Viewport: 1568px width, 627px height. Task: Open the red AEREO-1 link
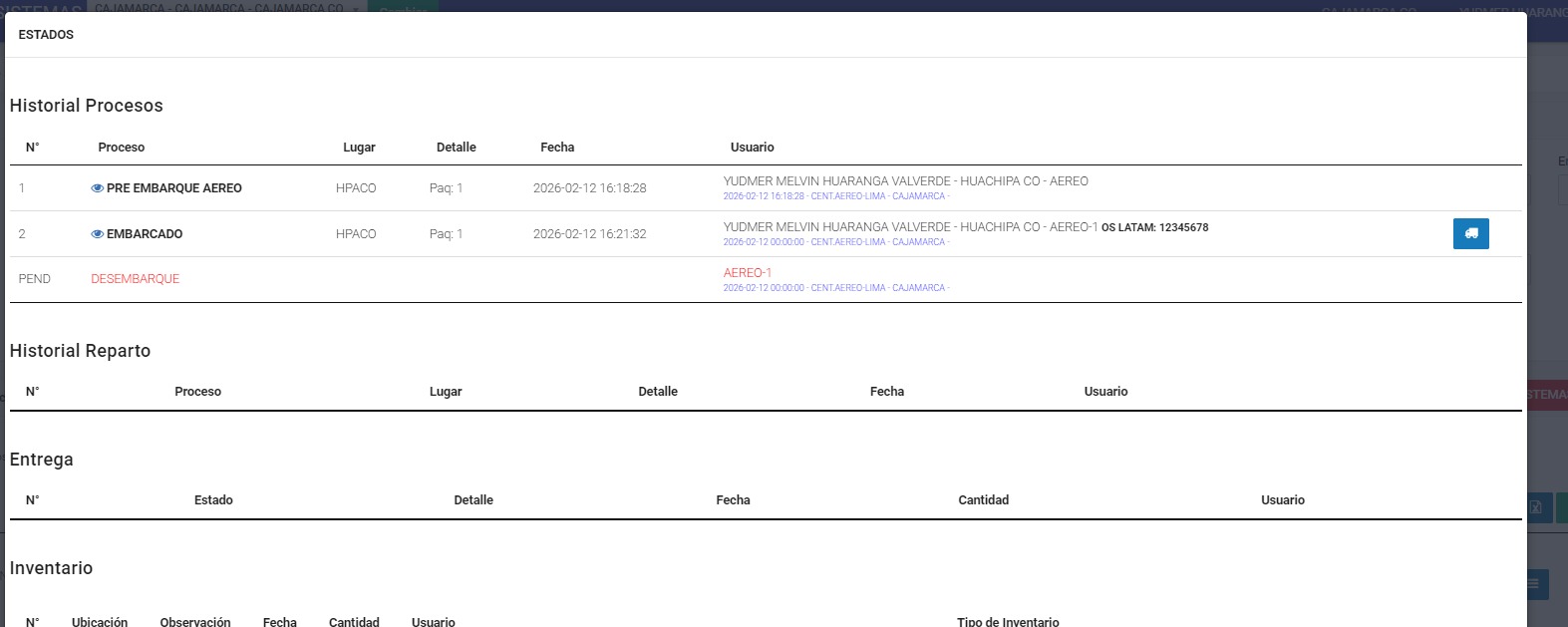[x=747, y=272]
